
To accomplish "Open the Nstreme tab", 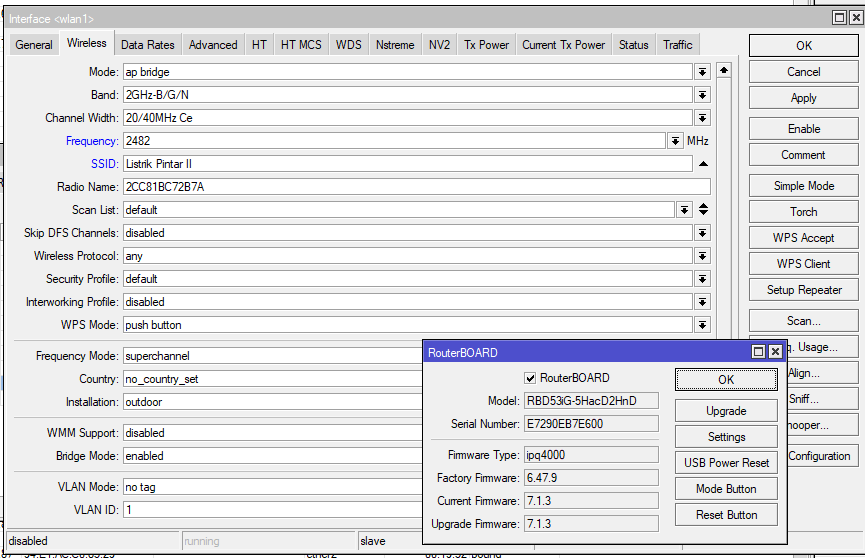I will [x=395, y=45].
